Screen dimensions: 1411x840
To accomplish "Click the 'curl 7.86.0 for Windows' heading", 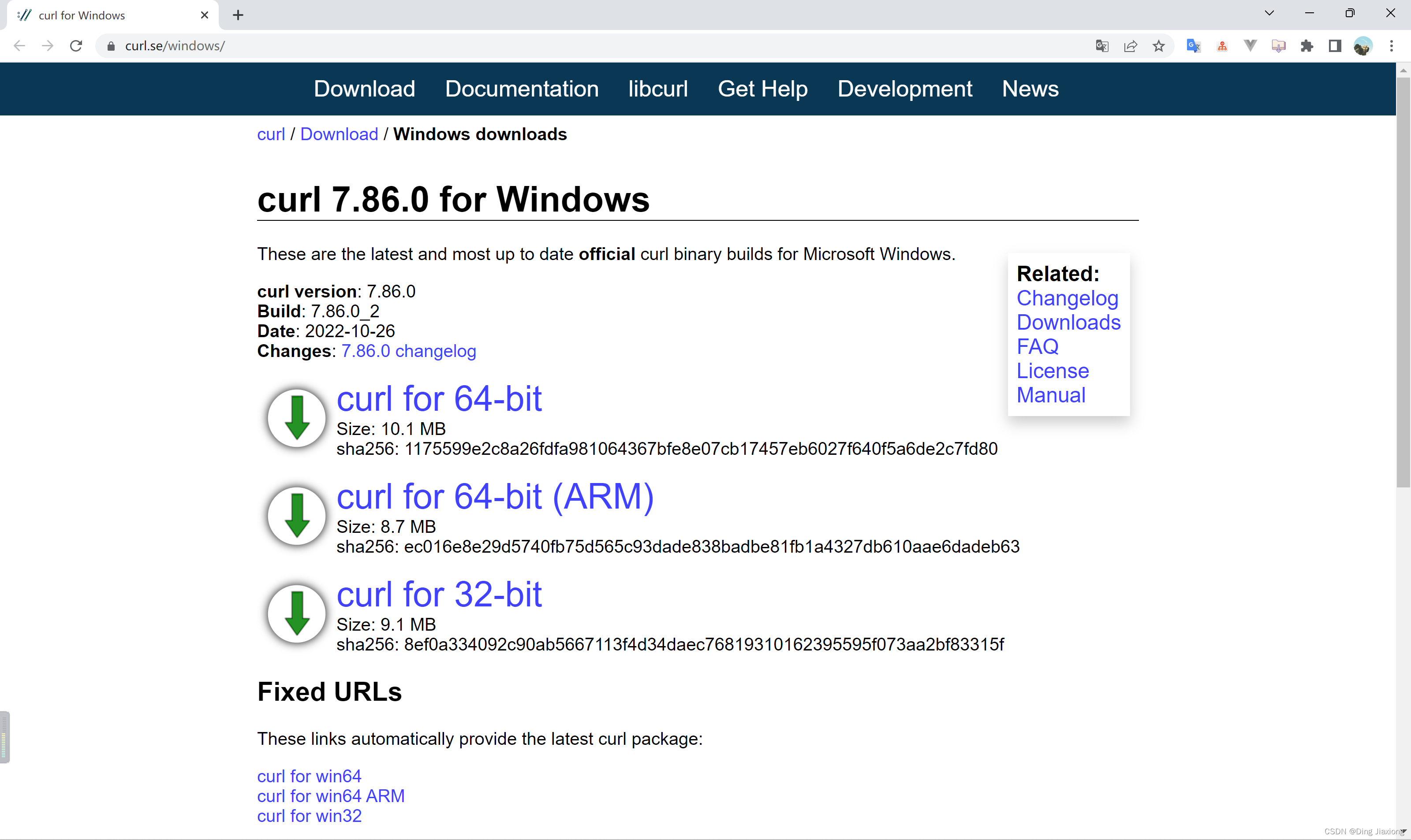I will click(454, 199).
